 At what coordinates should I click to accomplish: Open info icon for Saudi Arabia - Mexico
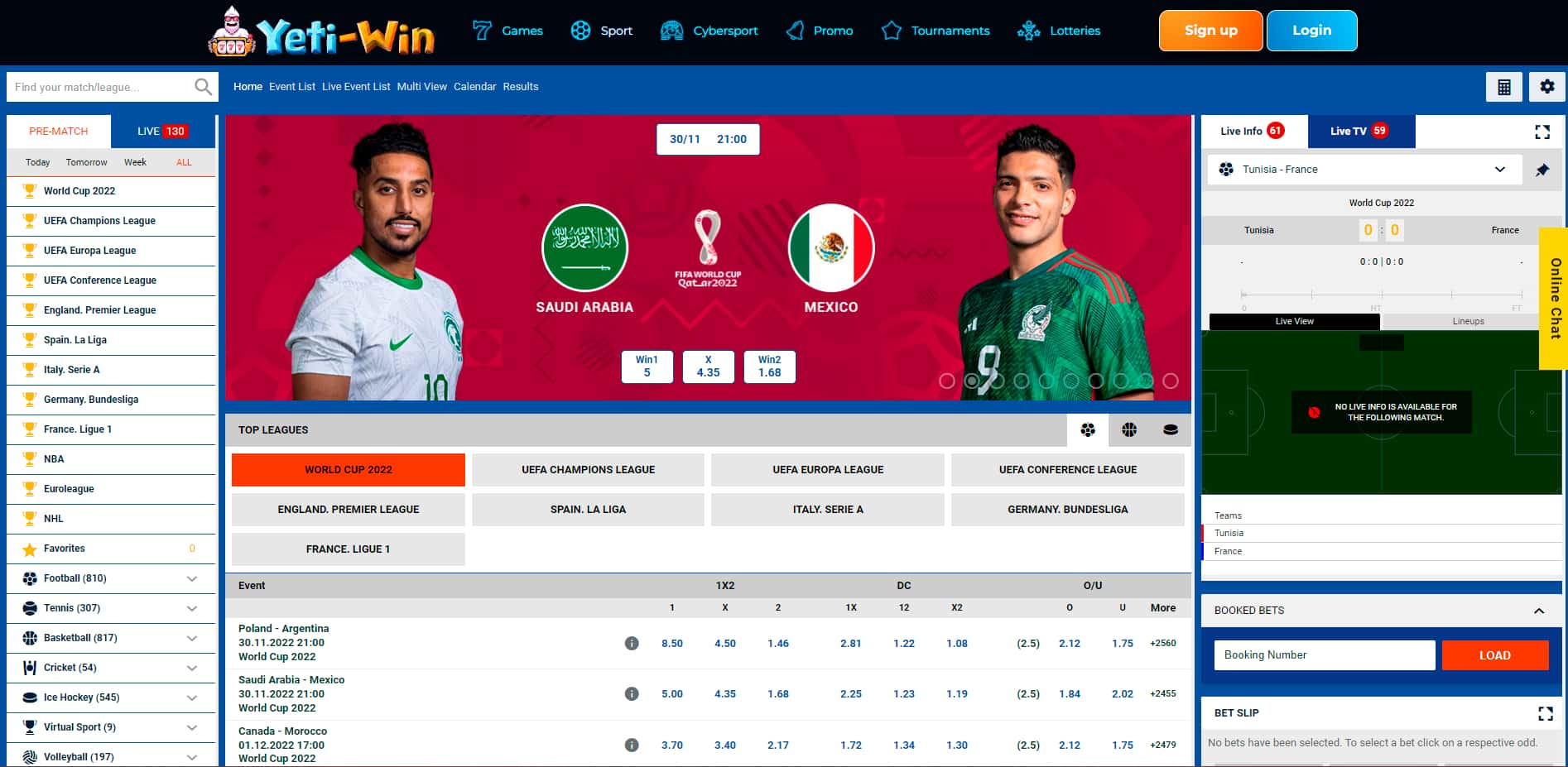pos(632,693)
